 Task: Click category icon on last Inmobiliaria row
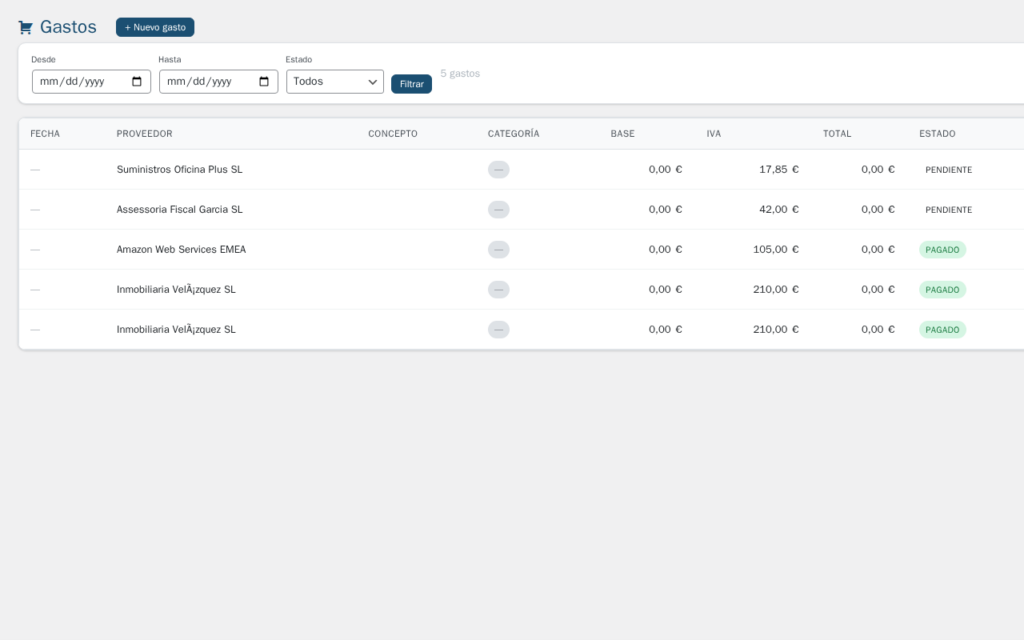[498, 329]
